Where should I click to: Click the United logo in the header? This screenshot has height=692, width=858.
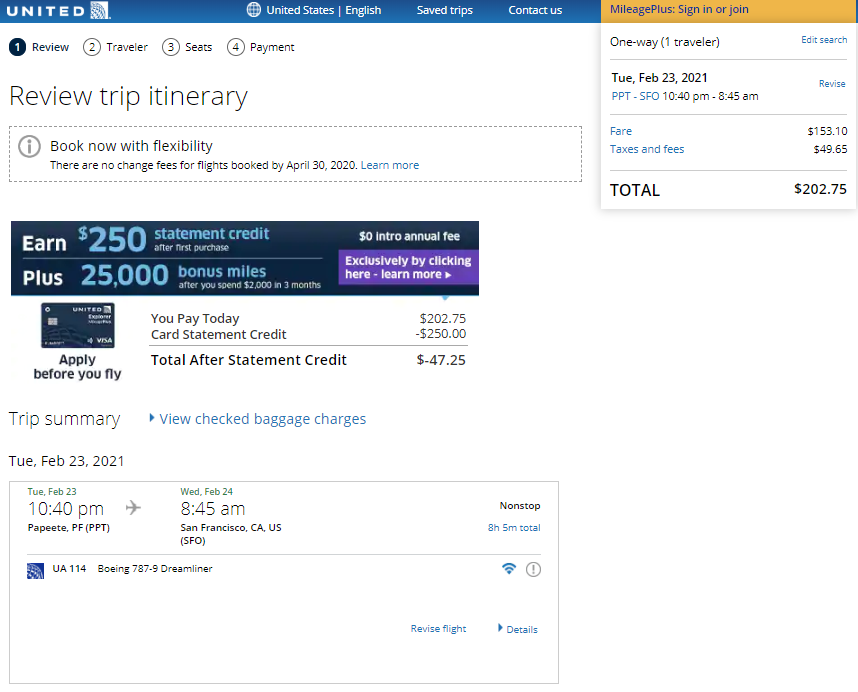tap(59, 10)
